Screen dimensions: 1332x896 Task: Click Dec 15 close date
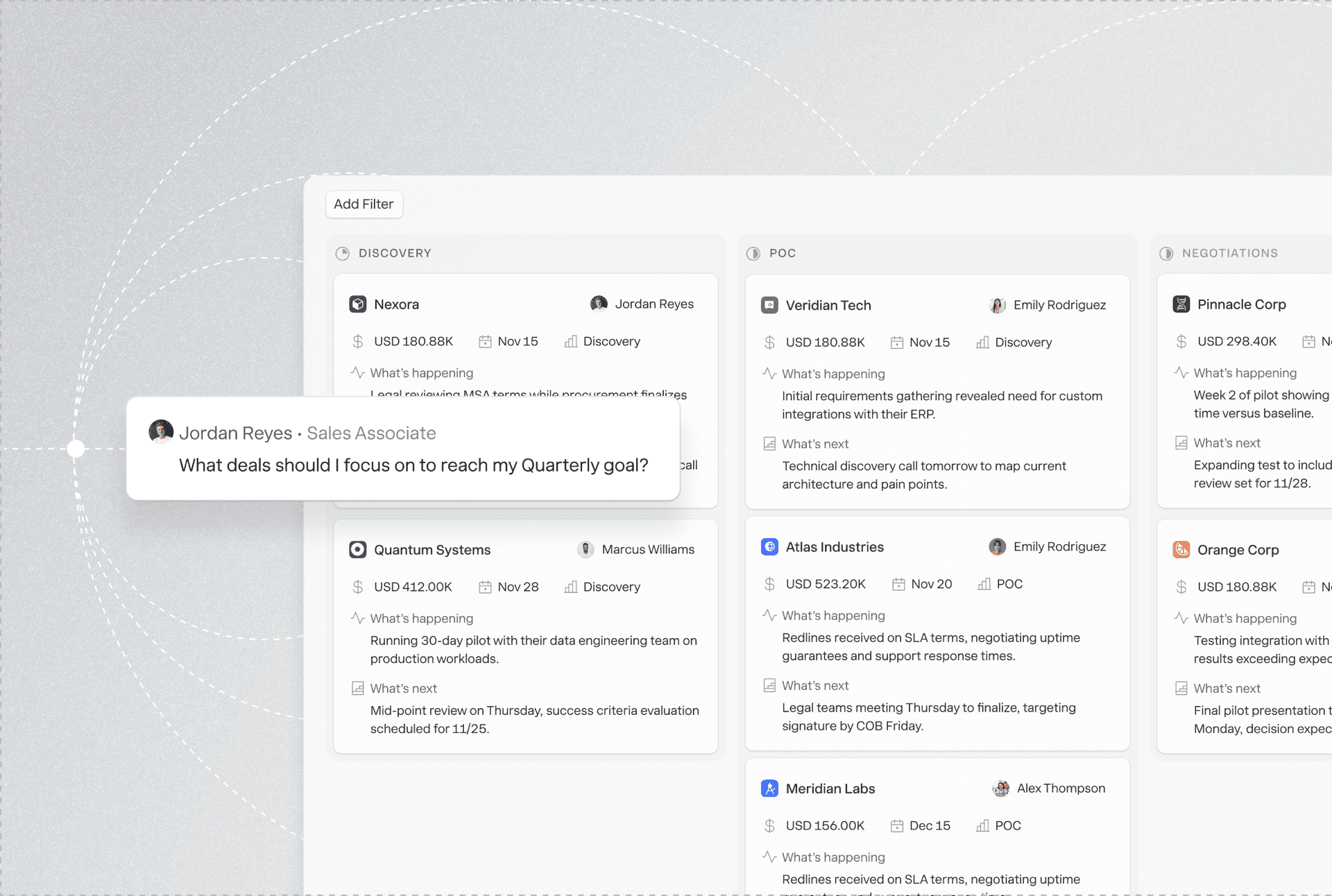click(x=930, y=825)
